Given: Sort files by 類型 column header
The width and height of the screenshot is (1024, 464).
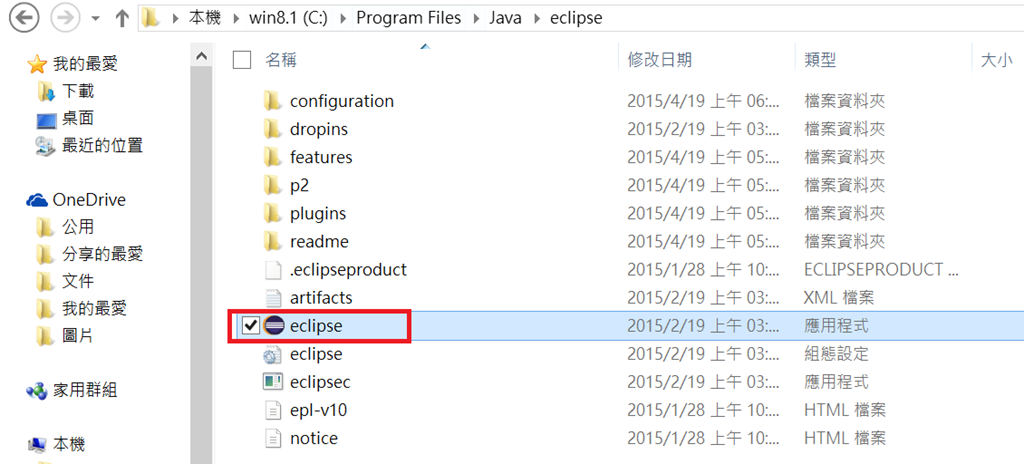Looking at the screenshot, I should click(x=820, y=60).
